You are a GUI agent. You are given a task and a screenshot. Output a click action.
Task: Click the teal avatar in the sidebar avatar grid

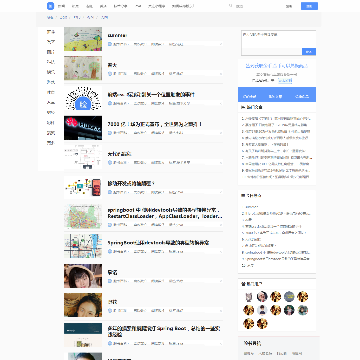pos(302,310)
